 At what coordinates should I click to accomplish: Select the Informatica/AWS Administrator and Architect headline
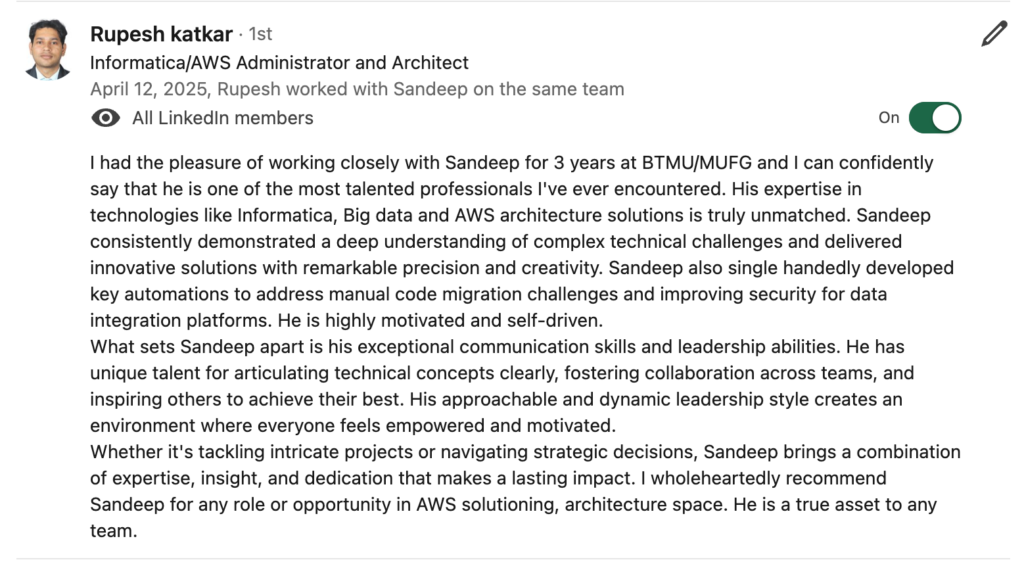(279, 63)
